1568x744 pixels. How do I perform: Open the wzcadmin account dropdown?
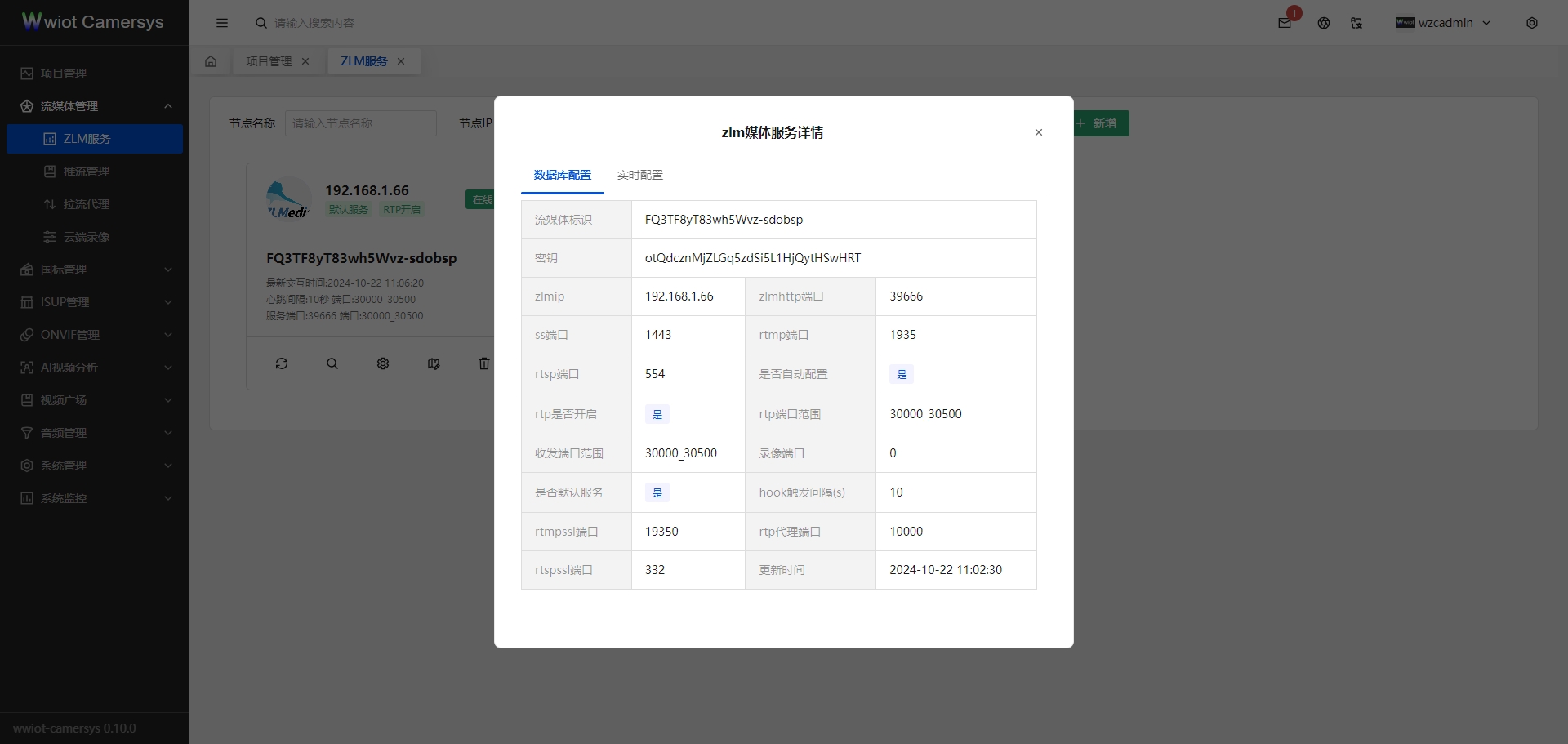click(1443, 23)
